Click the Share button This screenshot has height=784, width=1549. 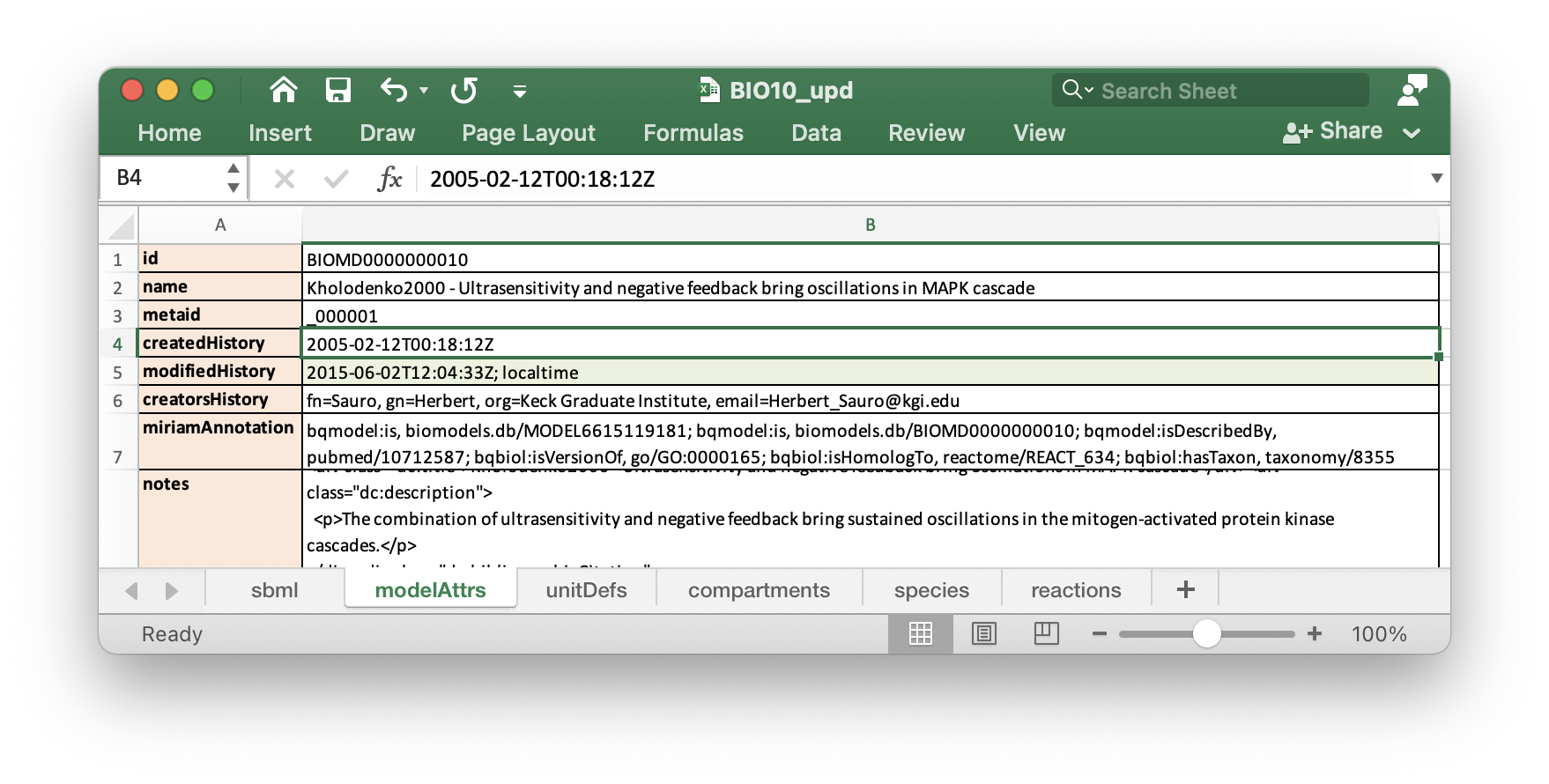click(1333, 131)
